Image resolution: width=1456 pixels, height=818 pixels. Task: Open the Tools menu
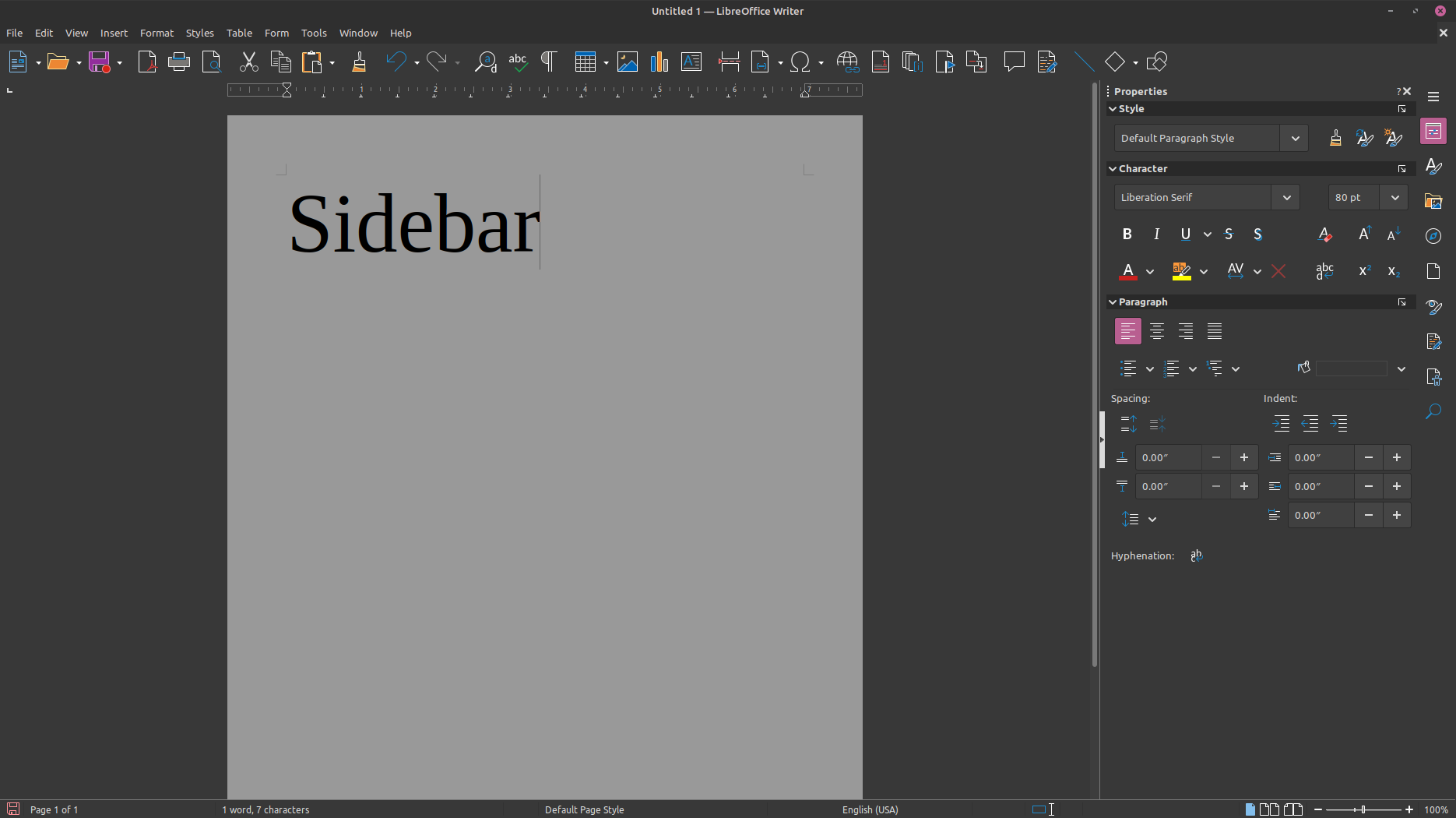click(x=314, y=33)
